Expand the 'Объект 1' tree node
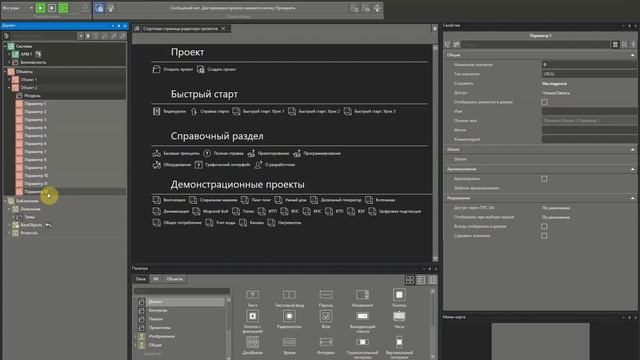Screen dimensions: 640x360 pos(9,80)
